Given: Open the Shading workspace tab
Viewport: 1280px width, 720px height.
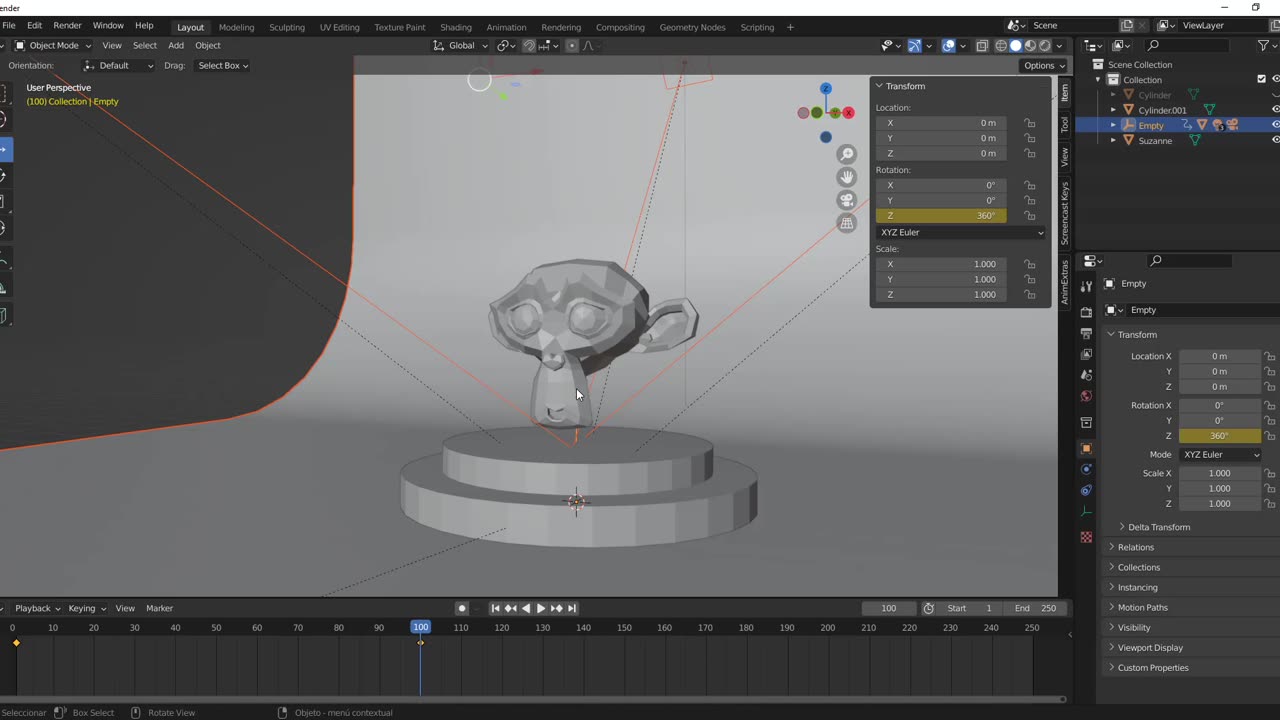Looking at the screenshot, I should point(456,27).
